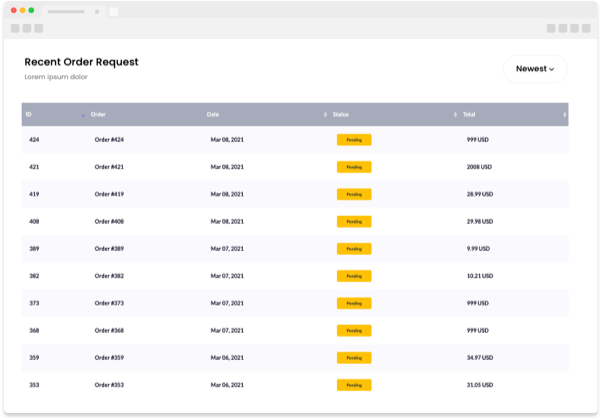Screen dimensions: 602x420
Task: Open Order #424 link
Action: click(x=109, y=140)
